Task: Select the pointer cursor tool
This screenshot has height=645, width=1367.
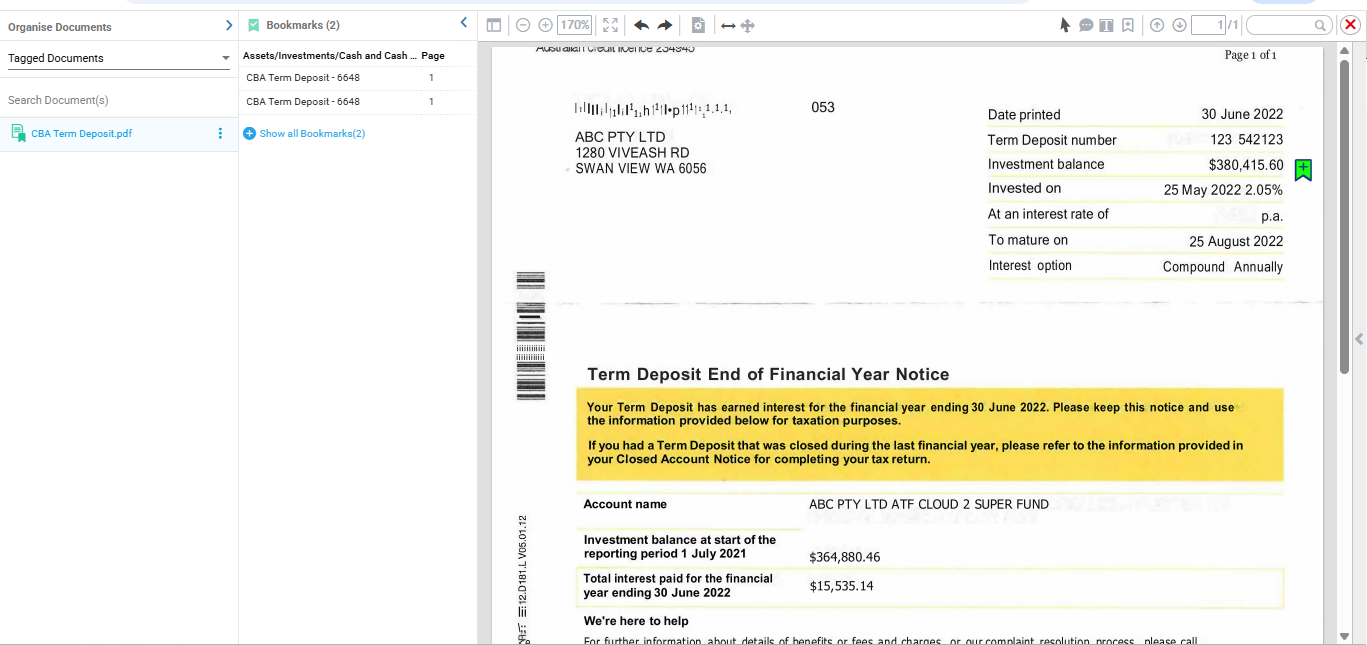Action: (1065, 25)
